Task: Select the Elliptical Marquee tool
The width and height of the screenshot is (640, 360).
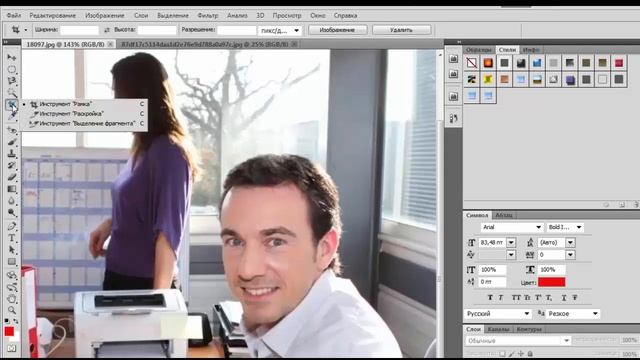Action: click(x=11, y=69)
